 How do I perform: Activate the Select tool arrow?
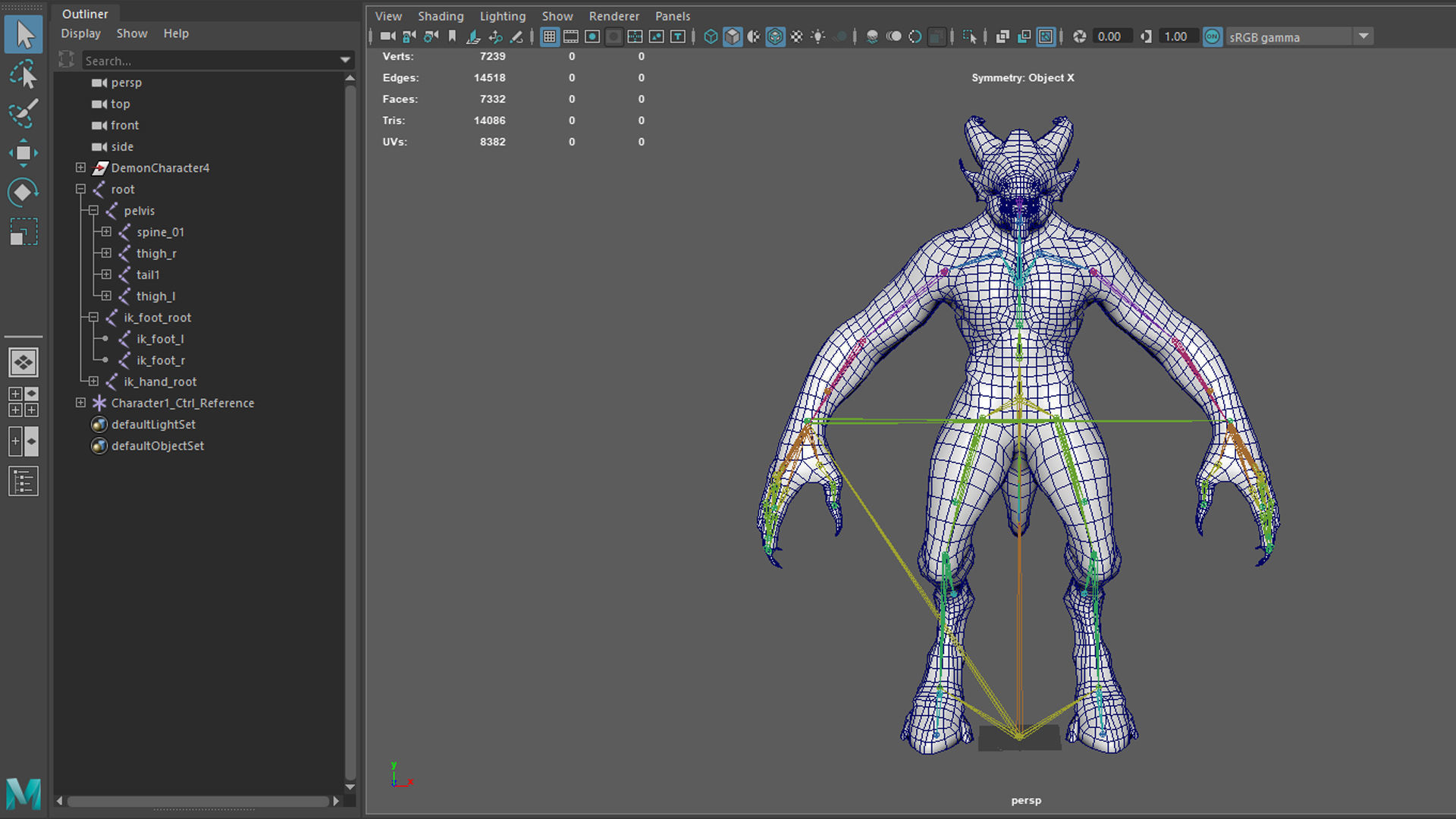pyautogui.click(x=24, y=35)
